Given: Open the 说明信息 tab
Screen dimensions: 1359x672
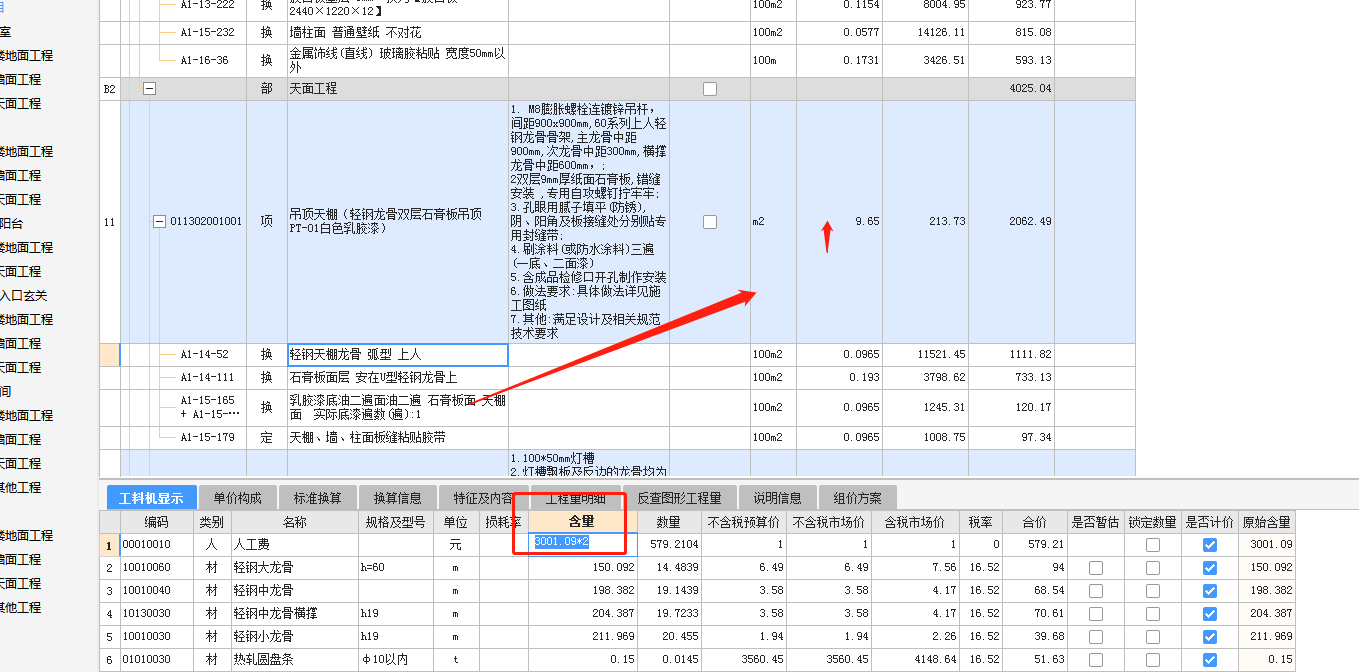Looking at the screenshot, I should tap(778, 498).
